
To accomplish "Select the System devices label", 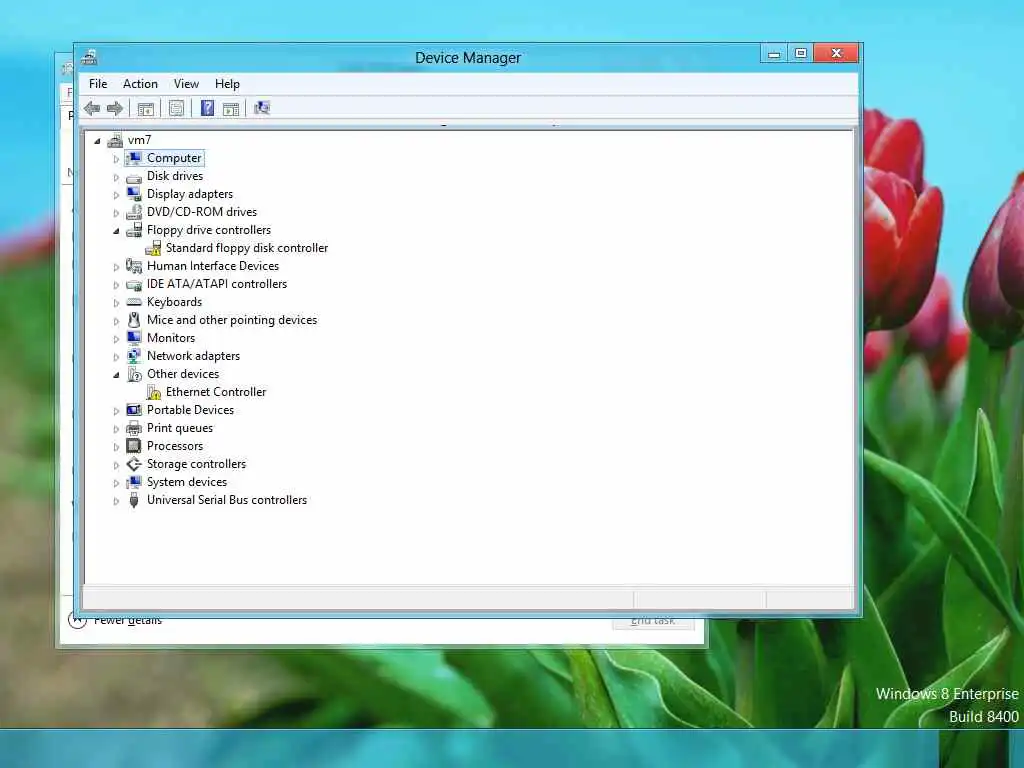I will point(187,482).
